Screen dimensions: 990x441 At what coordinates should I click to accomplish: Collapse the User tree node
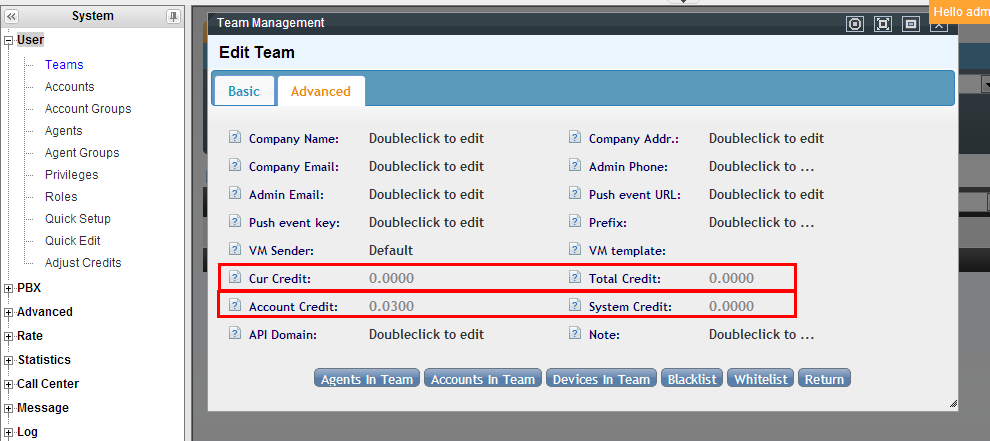(x=9, y=41)
